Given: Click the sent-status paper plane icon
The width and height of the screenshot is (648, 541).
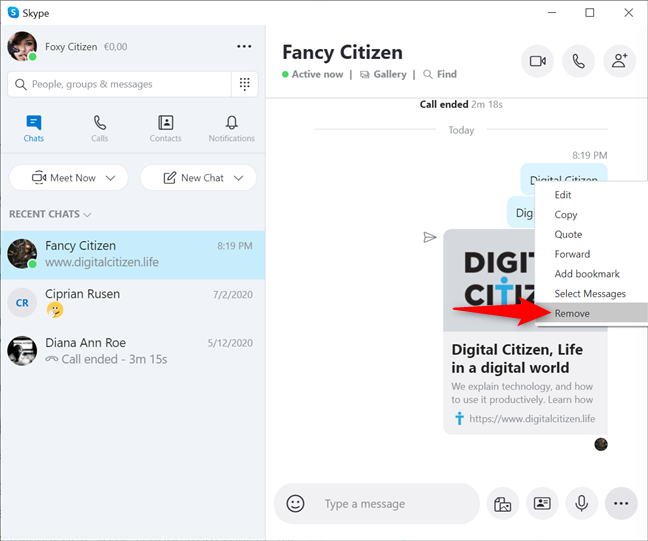Looking at the screenshot, I should (x=430, y=237).
